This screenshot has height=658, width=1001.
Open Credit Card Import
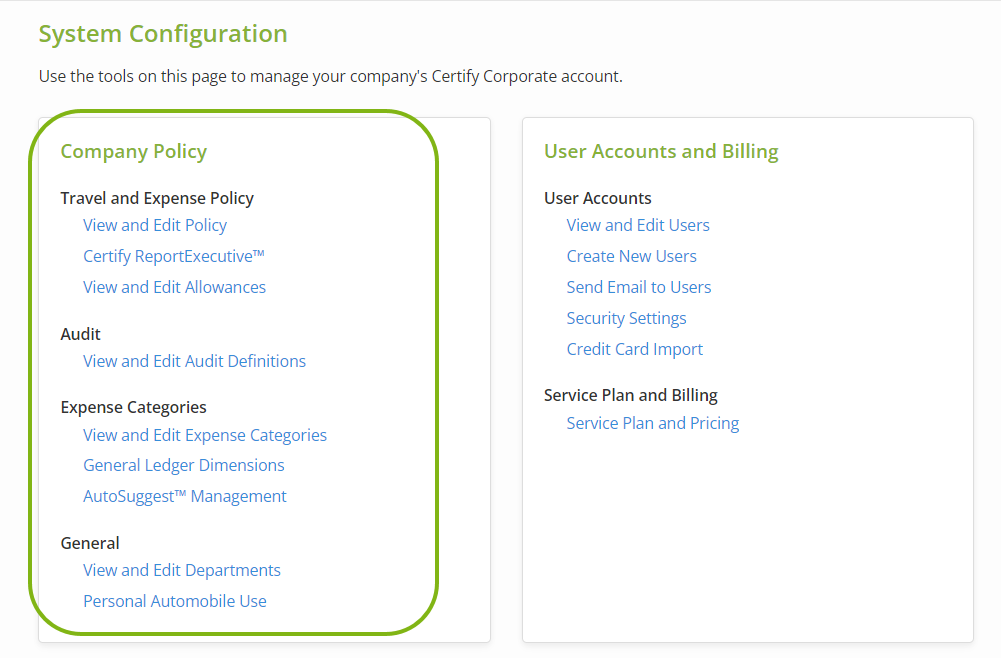pos(634,349)
